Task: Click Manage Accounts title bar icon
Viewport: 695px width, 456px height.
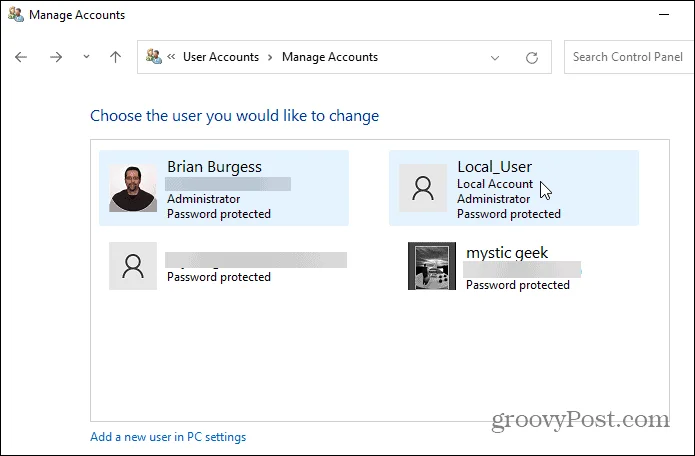Action: (16, 15)
